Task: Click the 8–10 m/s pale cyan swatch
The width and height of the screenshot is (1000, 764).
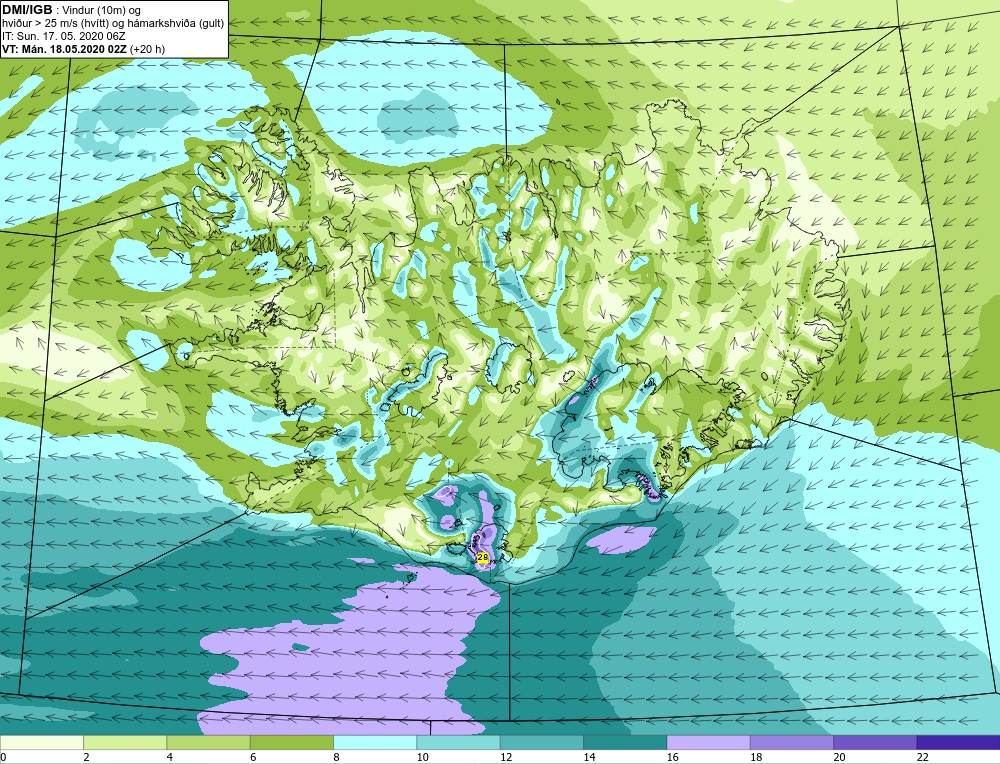Action: click(375, 742)
